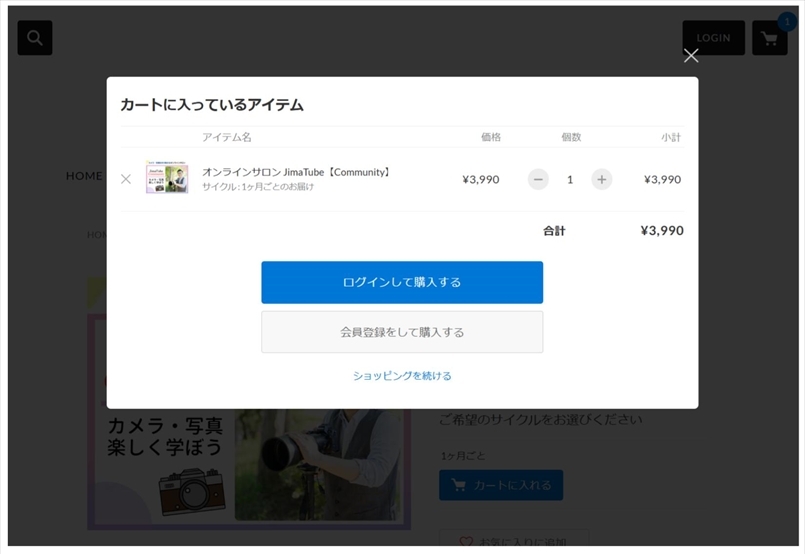
Task: Select HOME in navigation menu
Action: coord(84,176)
